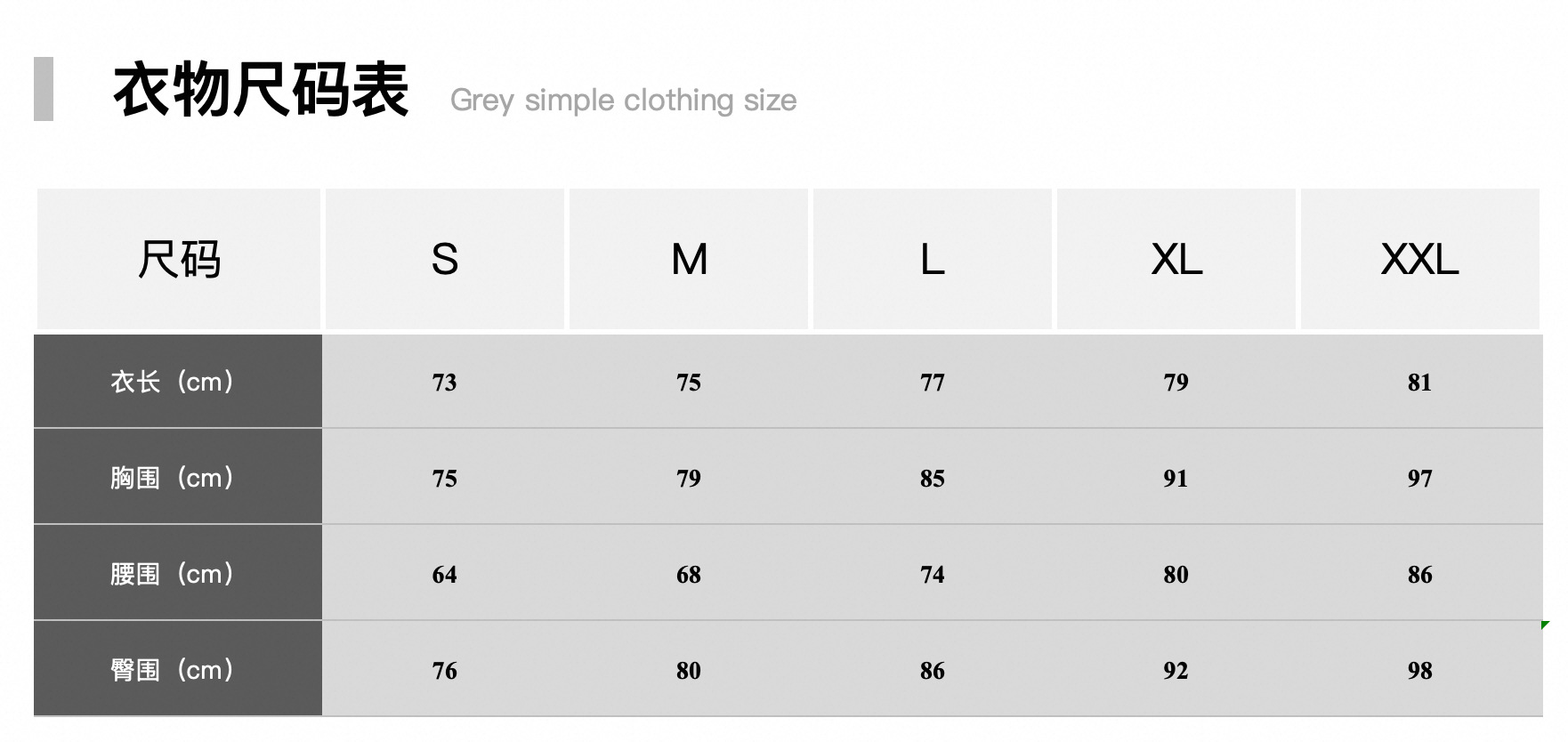Select the S size column header
Screen dimensions: 1568x742
point(445,260)
